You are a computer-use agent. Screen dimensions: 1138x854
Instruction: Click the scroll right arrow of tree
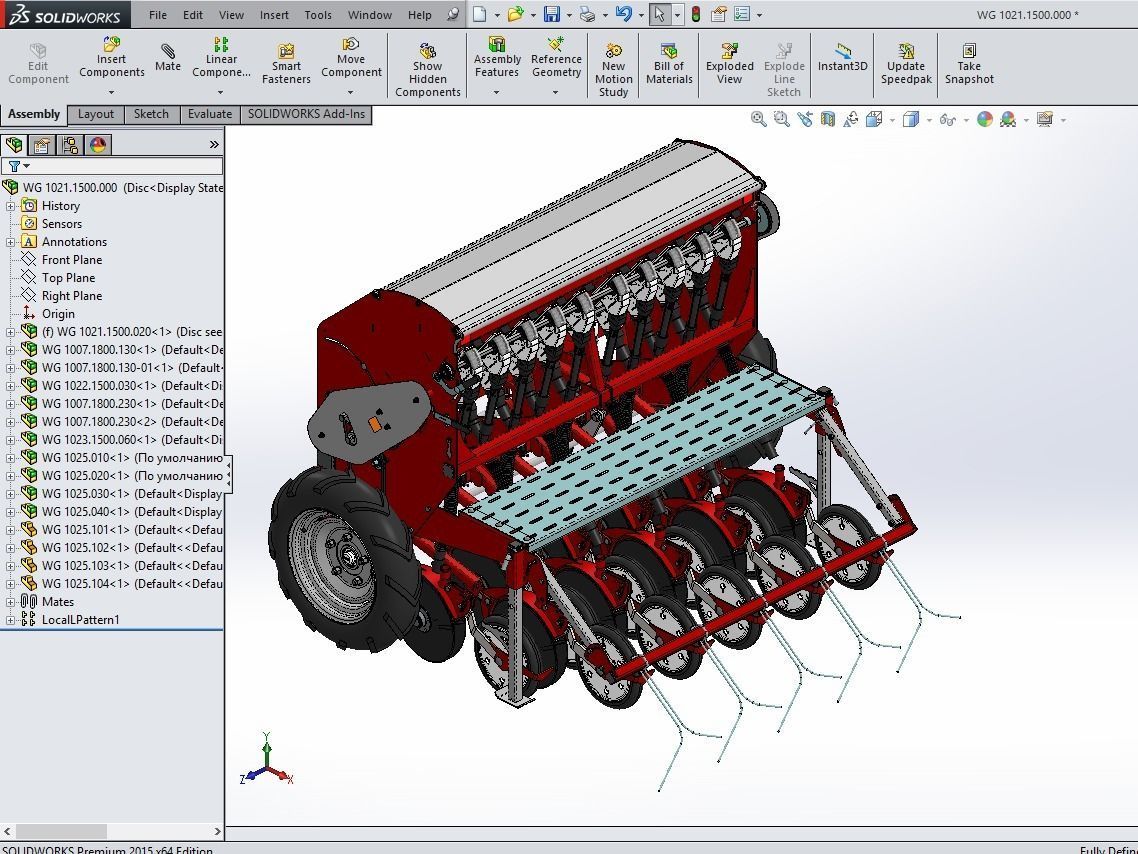tap(217, 831)
